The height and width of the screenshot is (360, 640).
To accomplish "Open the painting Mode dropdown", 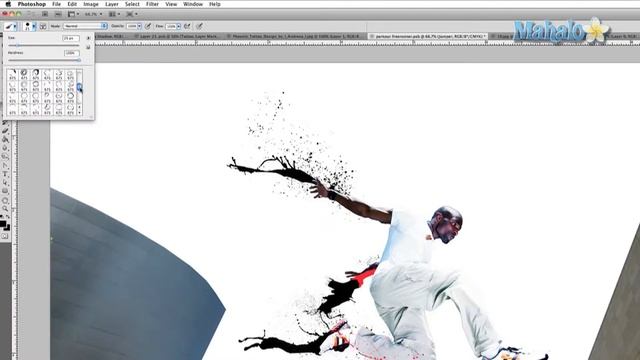I will tap(86, 26).
